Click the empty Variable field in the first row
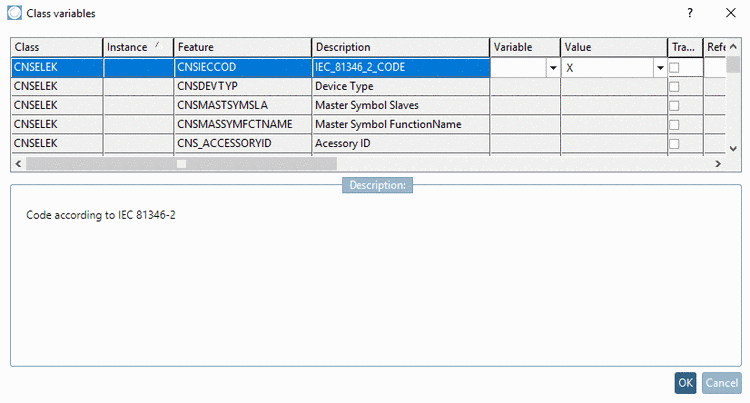 pyautogui.click(x=518, y=67)
